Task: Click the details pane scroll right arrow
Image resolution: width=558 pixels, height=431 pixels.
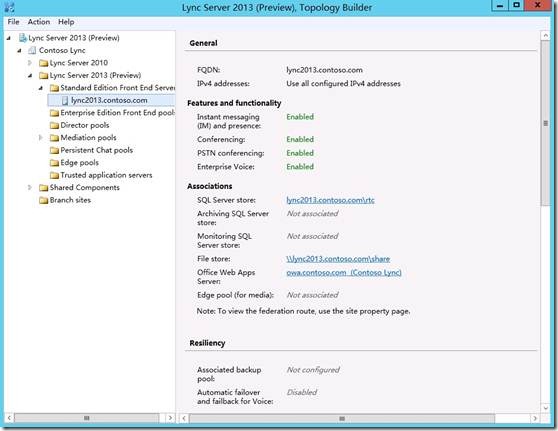Action: click(535, 419)
